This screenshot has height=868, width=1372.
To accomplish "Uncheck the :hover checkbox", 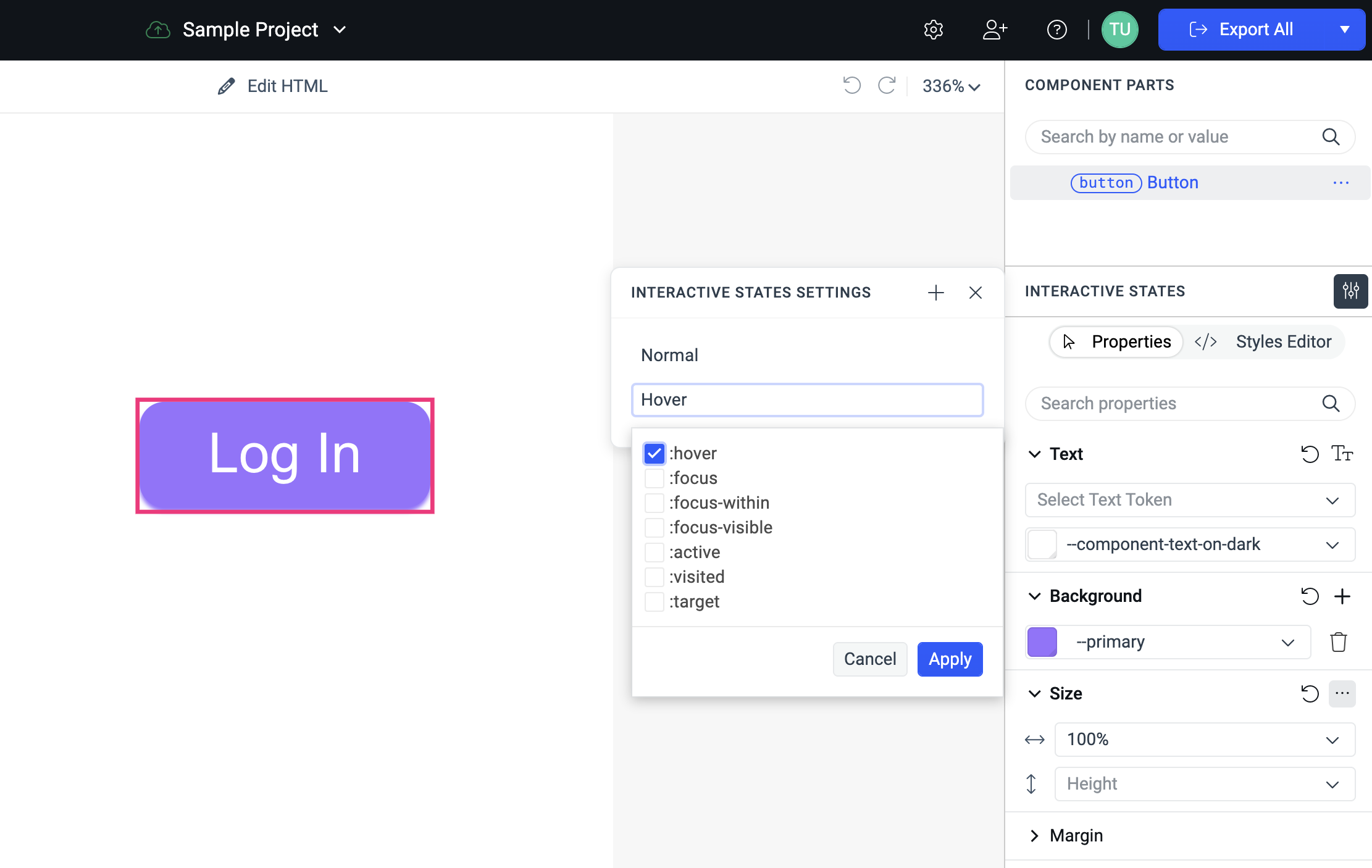I will [x=654, y=454].
